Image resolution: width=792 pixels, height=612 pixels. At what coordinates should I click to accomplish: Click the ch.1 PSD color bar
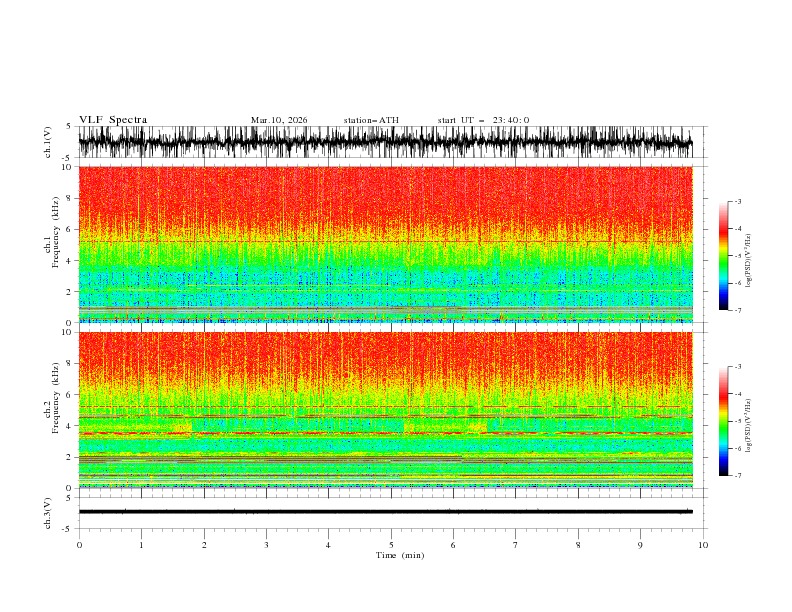click(x=723, y=255)
